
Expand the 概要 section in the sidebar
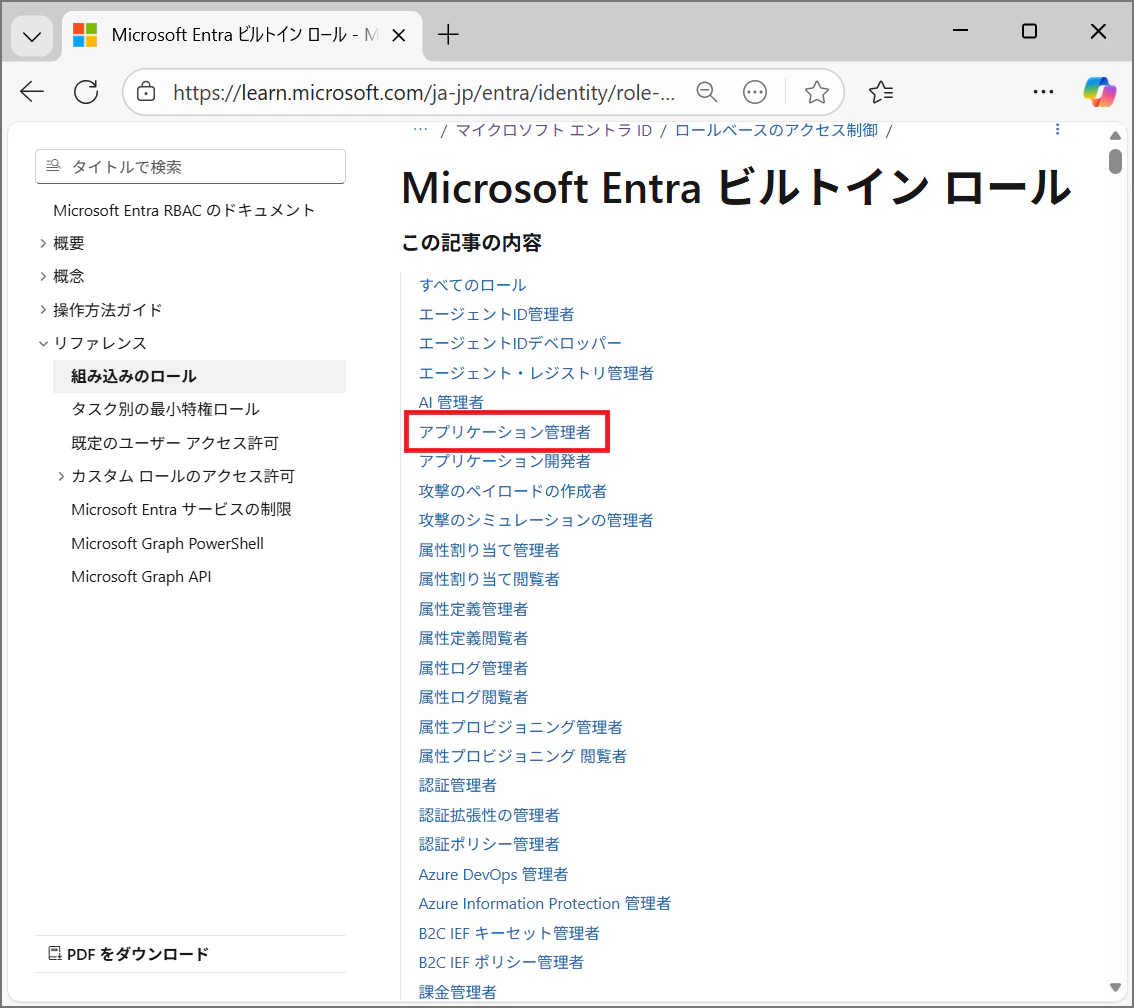[x=43, y=243]
